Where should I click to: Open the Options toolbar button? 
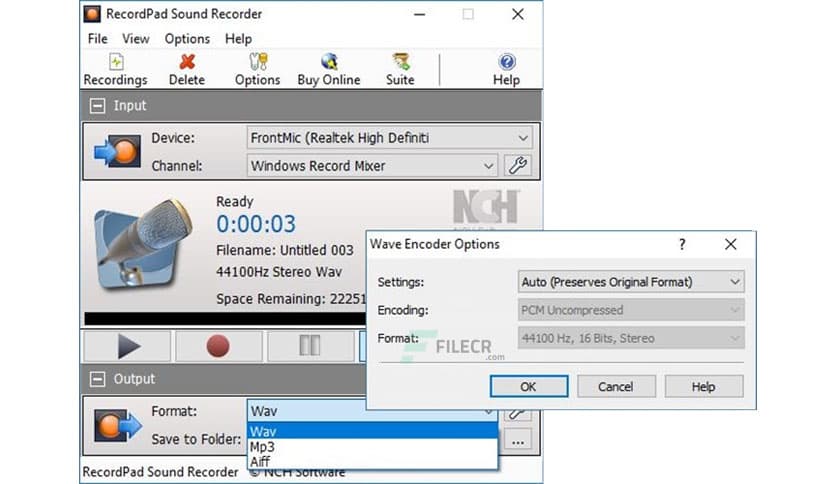[258, 70]
